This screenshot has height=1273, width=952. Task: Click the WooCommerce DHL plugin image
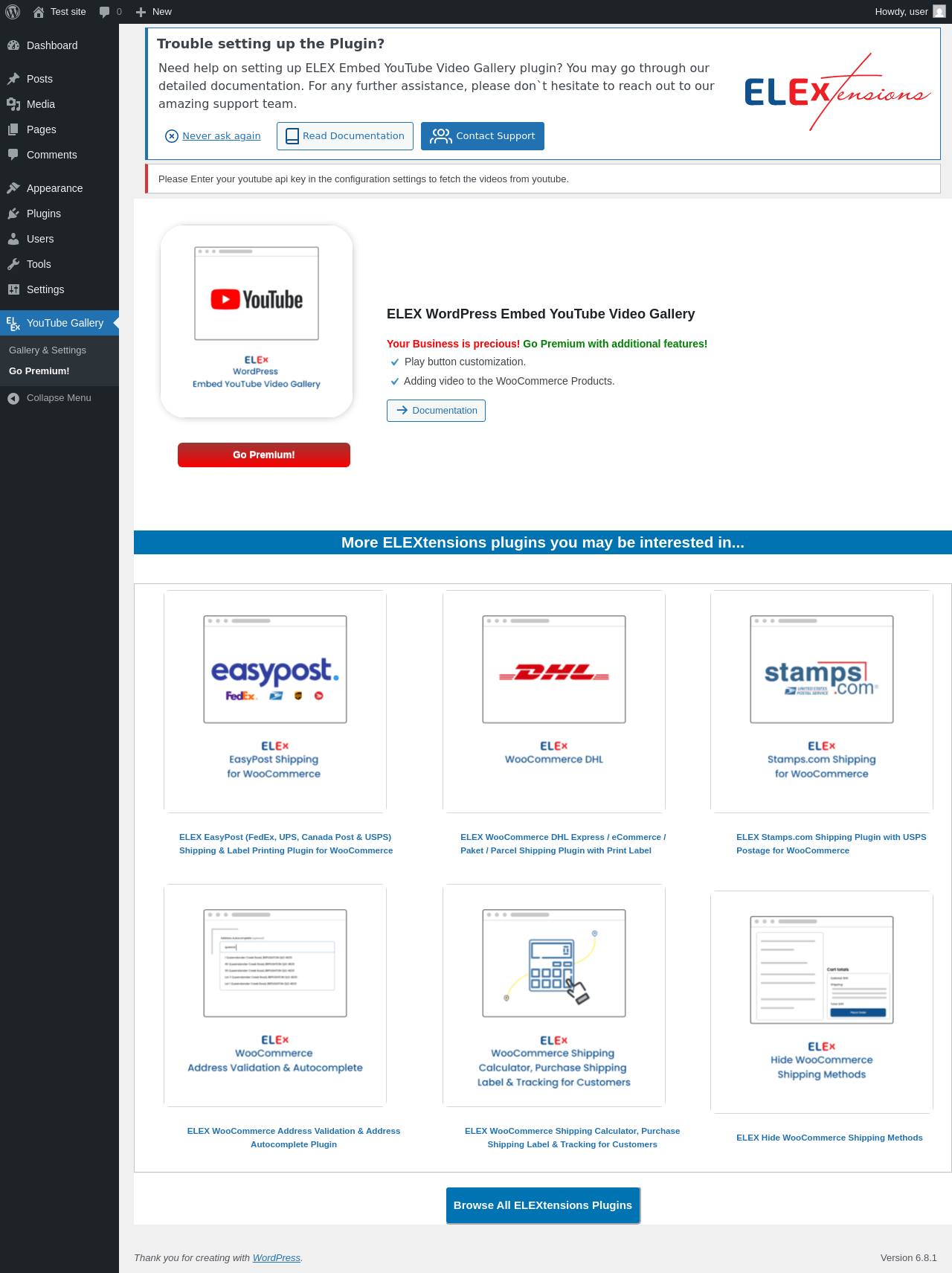pos(554,702)
